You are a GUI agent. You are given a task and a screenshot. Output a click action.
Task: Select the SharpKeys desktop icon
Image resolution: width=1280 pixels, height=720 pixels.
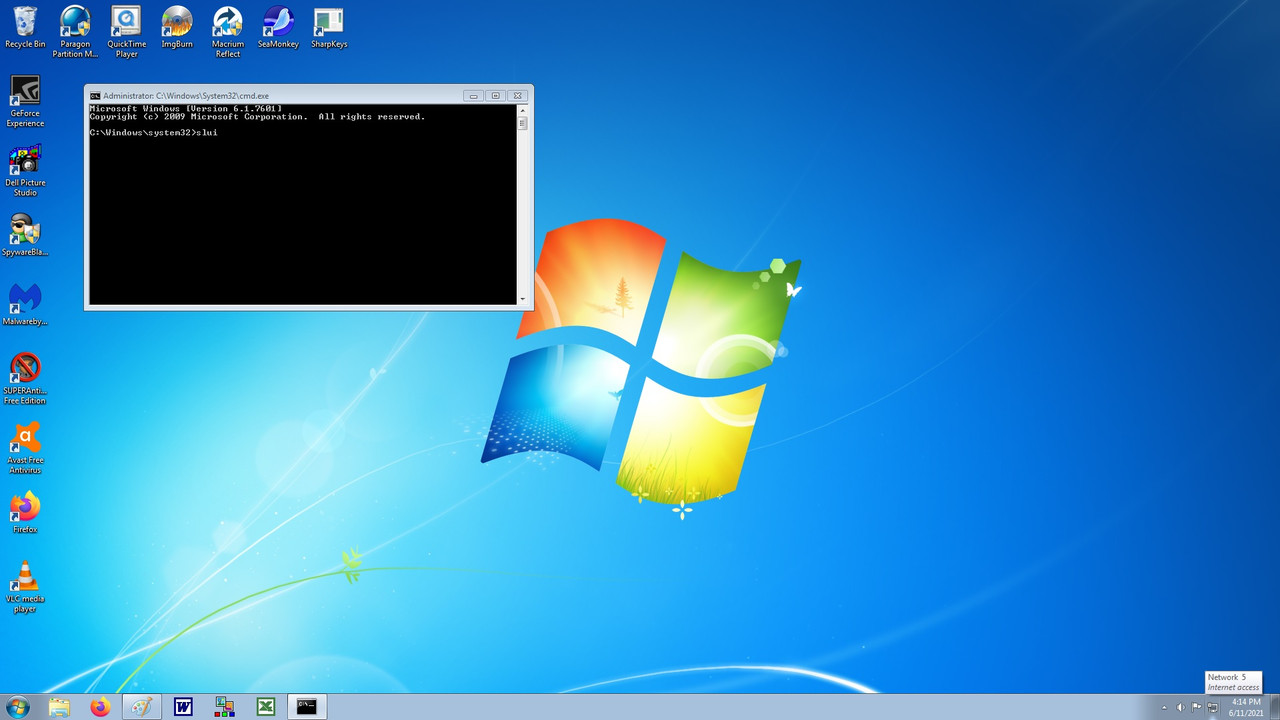tap(329, 27)
